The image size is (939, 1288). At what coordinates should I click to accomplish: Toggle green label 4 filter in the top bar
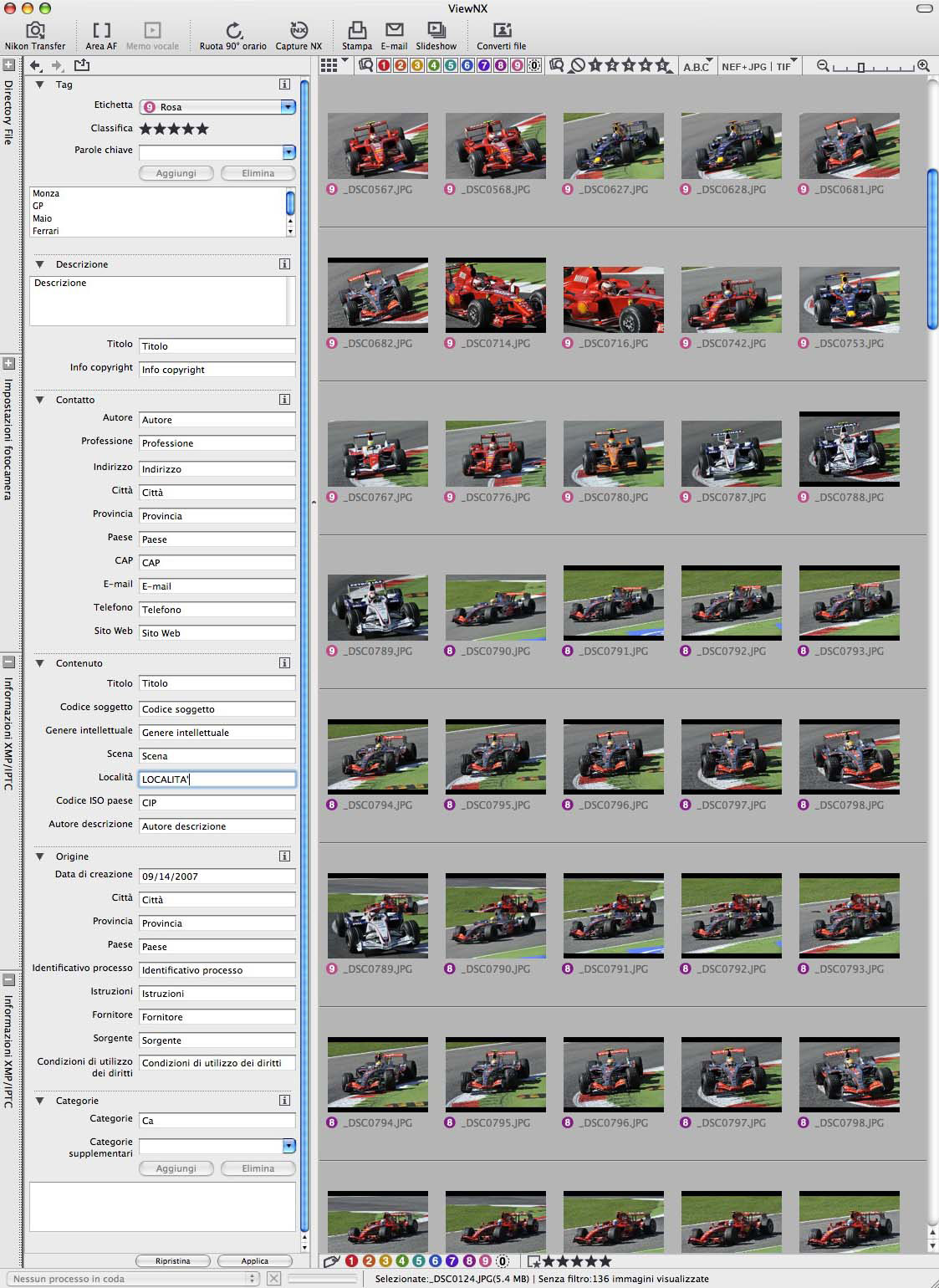pyautogui.click(x=434, y=65)
